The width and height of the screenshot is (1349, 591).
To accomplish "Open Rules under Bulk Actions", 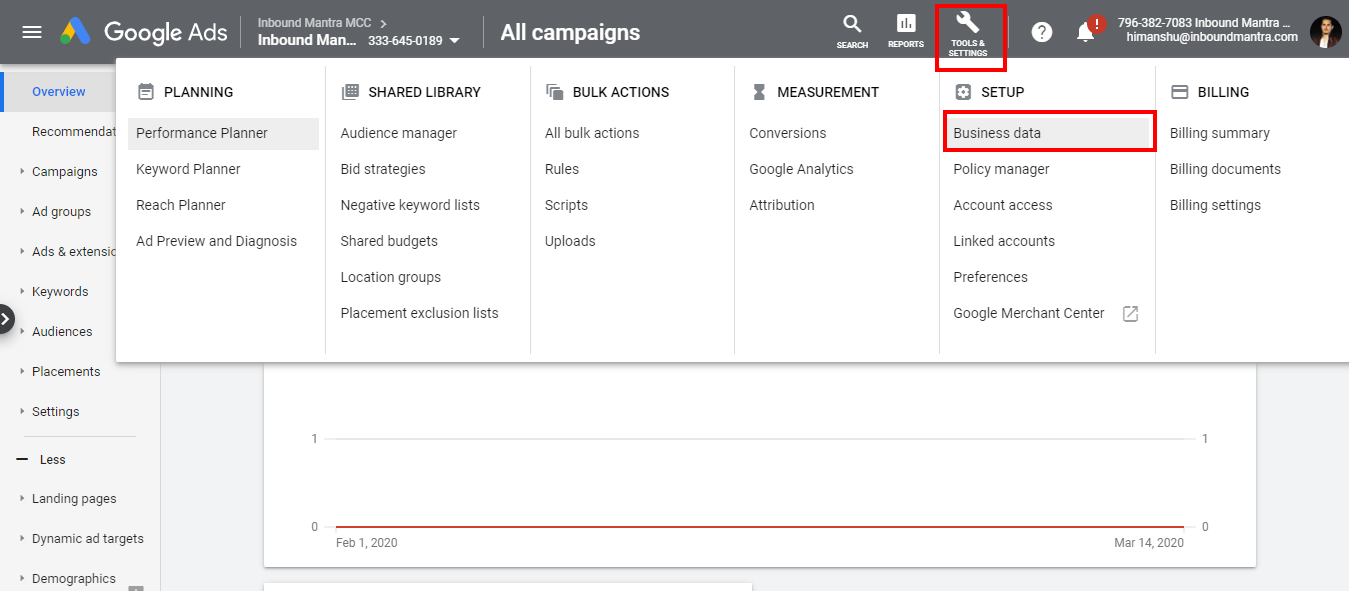I will pos(562,169).
